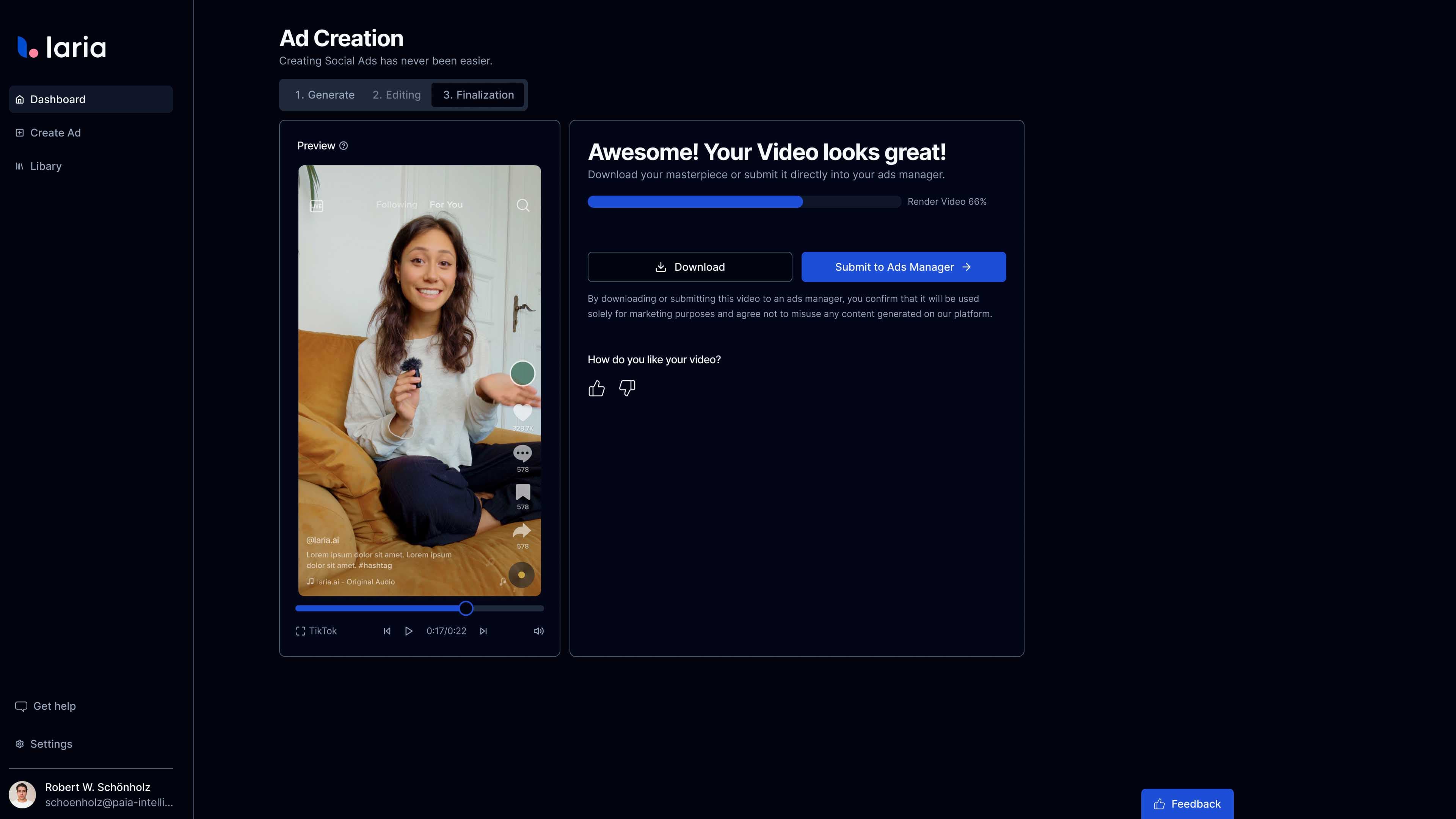Viewport: 1456px width, 819px height.
Task: Click the video preview thumbnail
Action: [x=419, y=380]
